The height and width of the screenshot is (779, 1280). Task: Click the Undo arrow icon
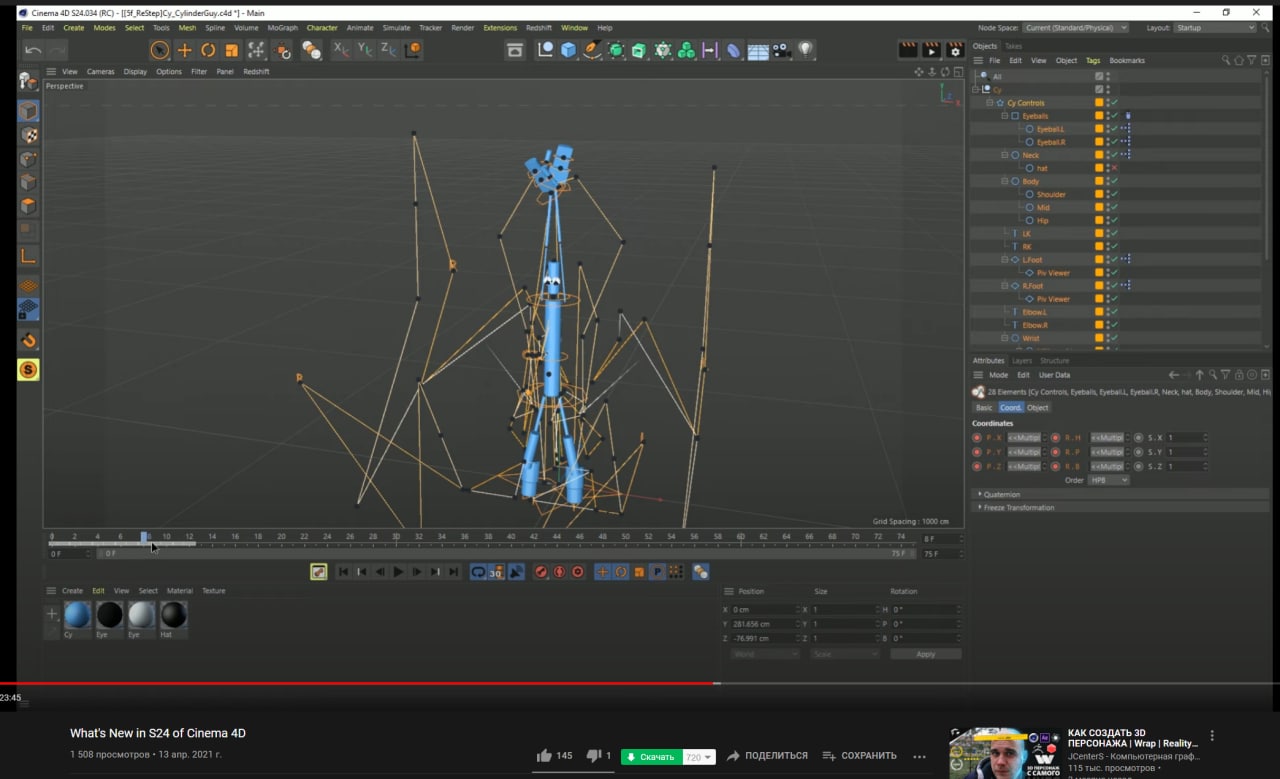pyautogui.click(x=33, y=50)
